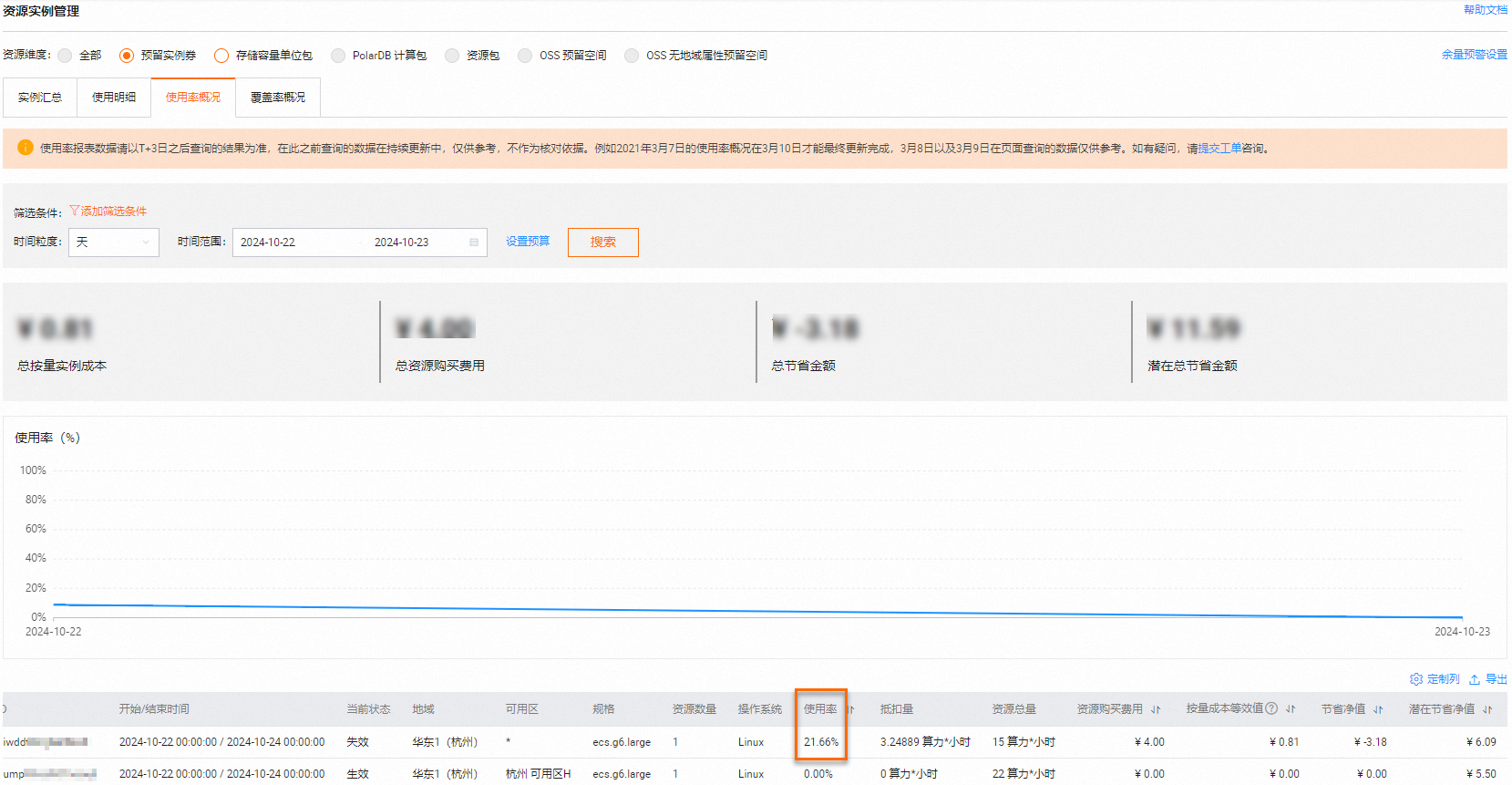Click the 失效 status cell
This screenshot has height=785, width=1512.
(x=357, y=742)
